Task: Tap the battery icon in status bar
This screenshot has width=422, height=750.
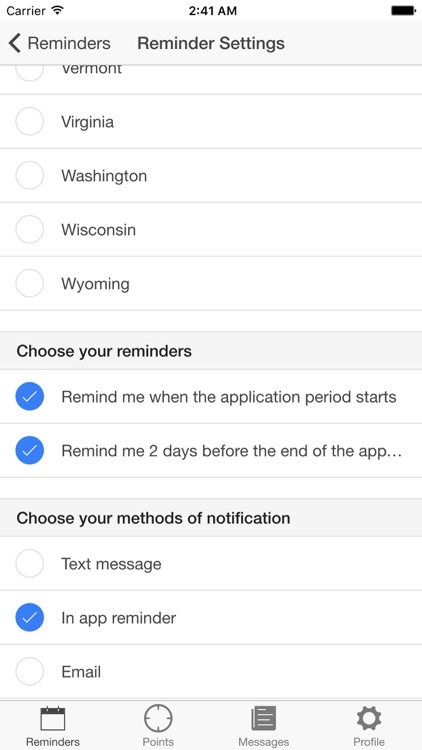Action: (403, 11)
